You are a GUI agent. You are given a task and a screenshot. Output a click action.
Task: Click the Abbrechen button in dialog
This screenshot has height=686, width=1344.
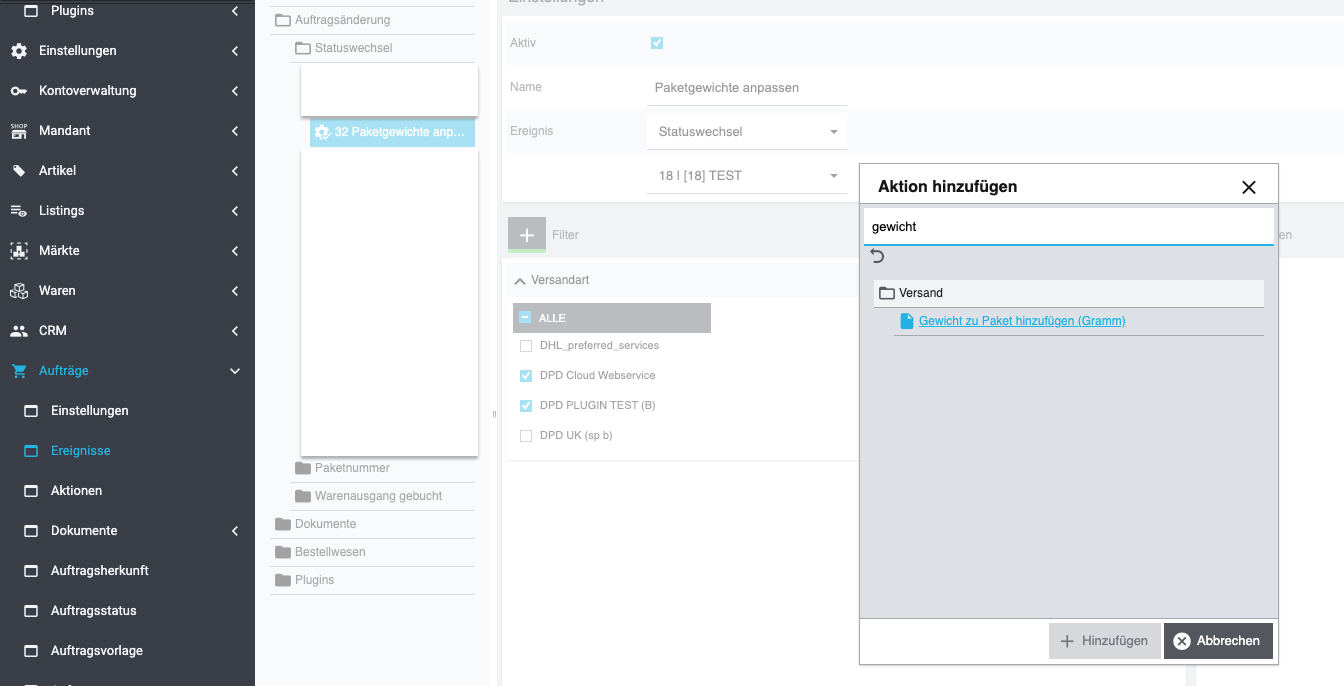1217,641
